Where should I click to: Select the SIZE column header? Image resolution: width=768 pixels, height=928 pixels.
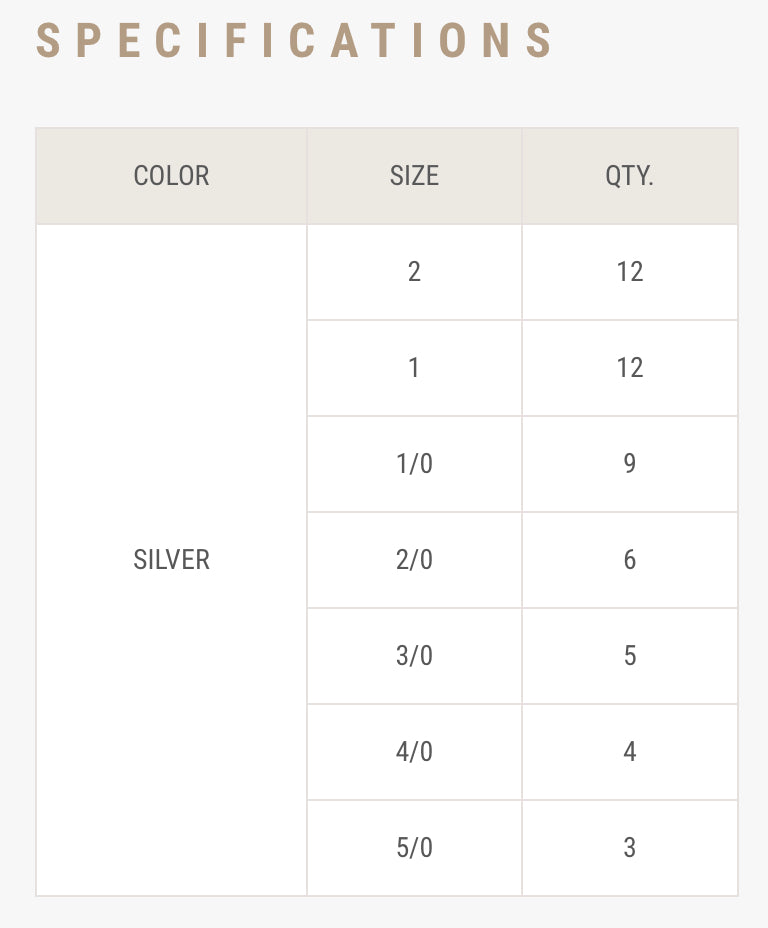click(414, 176)
